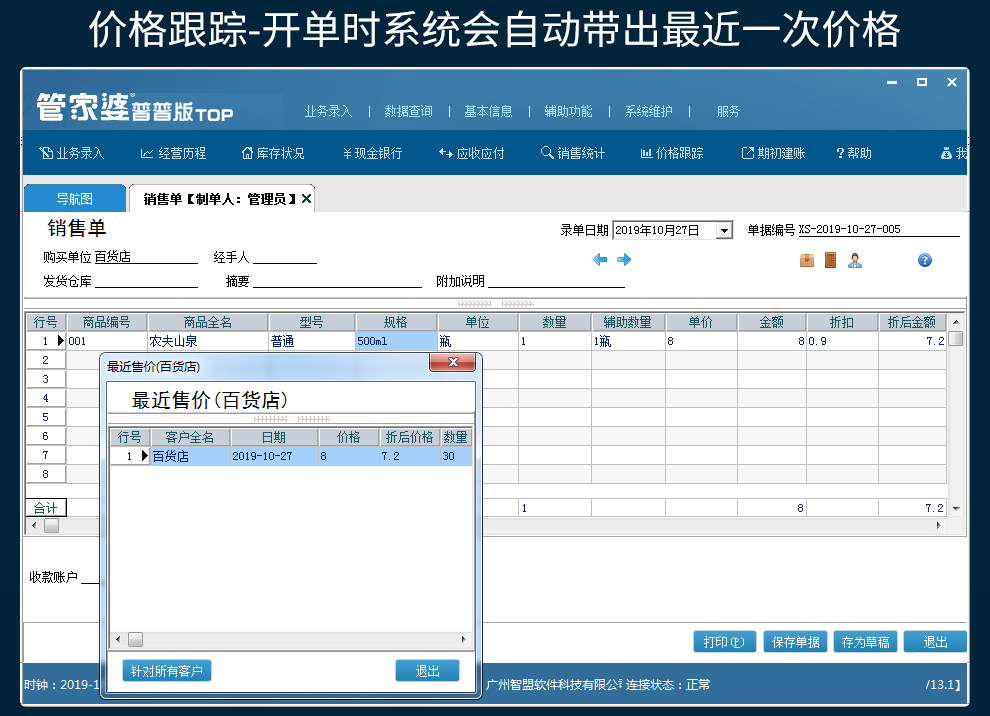
Task: Click the 打印(P) button
Action: click(x=725, y=641)
